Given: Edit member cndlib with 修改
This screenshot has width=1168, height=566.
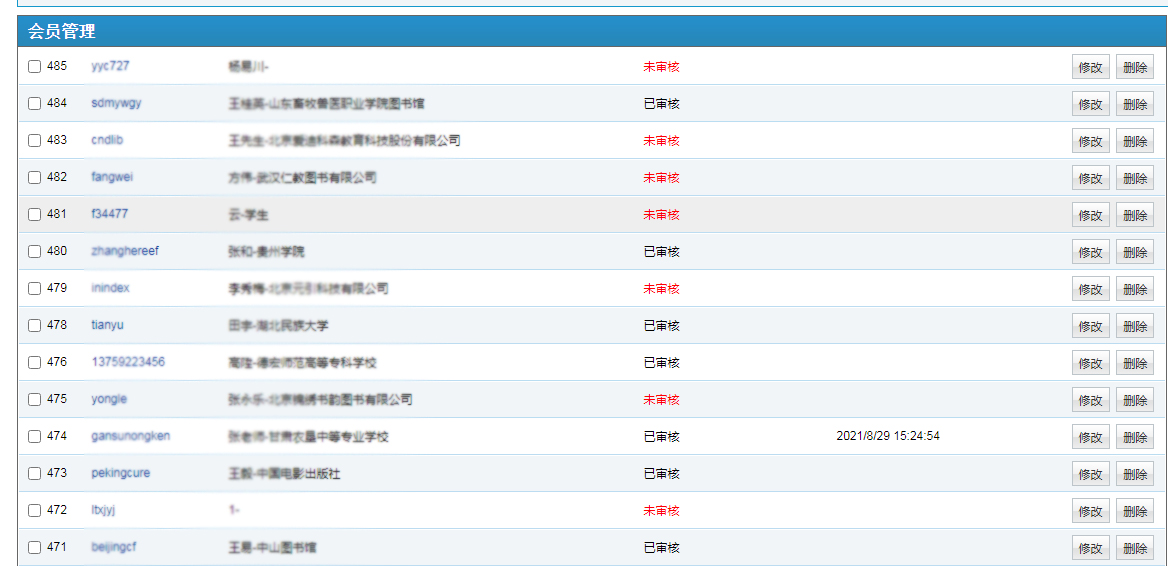Looking at the screenshot, I should pyautogui.click(x=1090, y=141).
